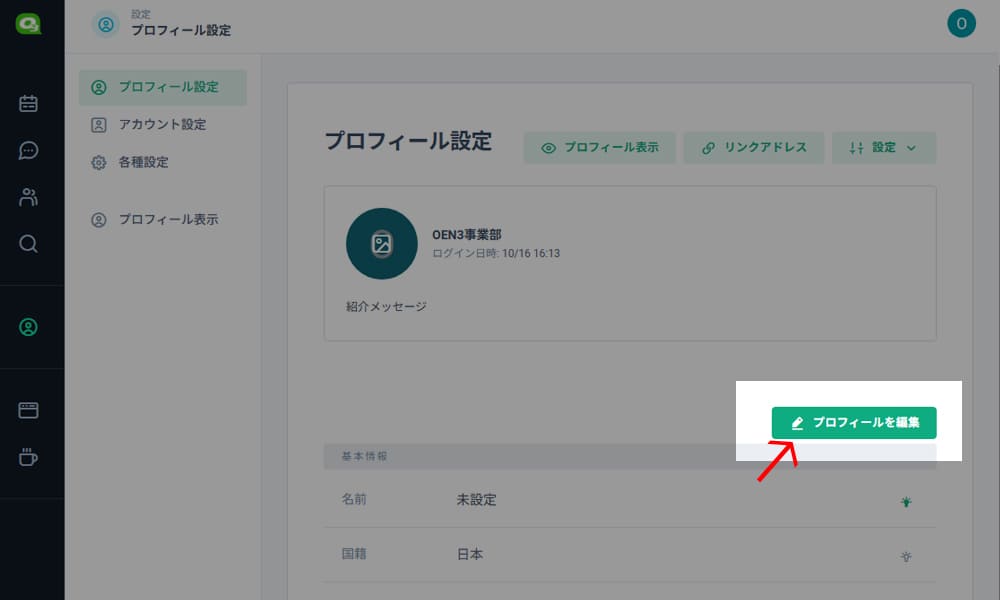Open the chat messages sidebar icon

coord(29,150)
